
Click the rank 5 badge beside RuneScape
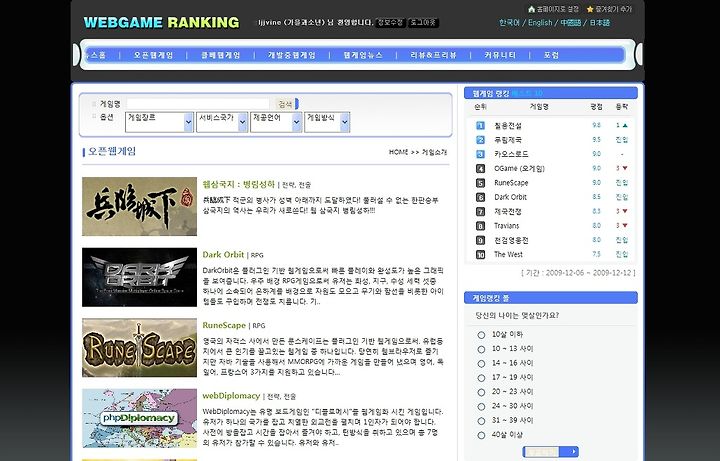point(480,183)
